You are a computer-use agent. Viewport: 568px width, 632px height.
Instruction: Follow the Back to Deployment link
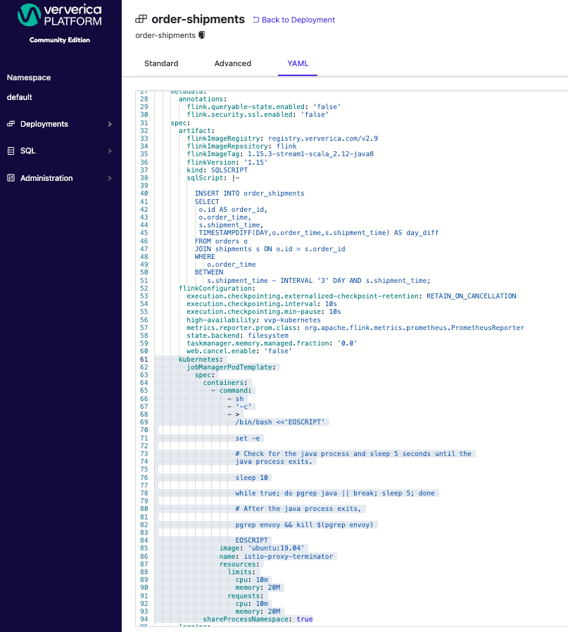(298, 20)
